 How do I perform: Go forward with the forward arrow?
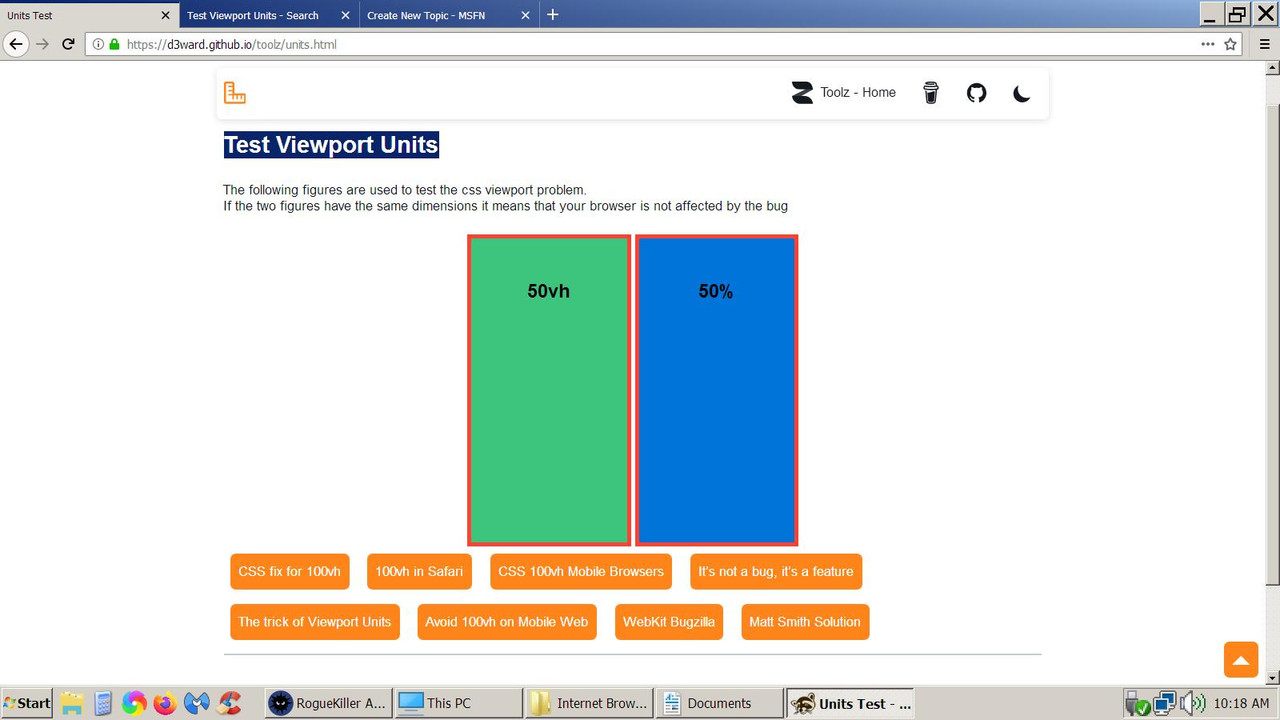(42, 44)
